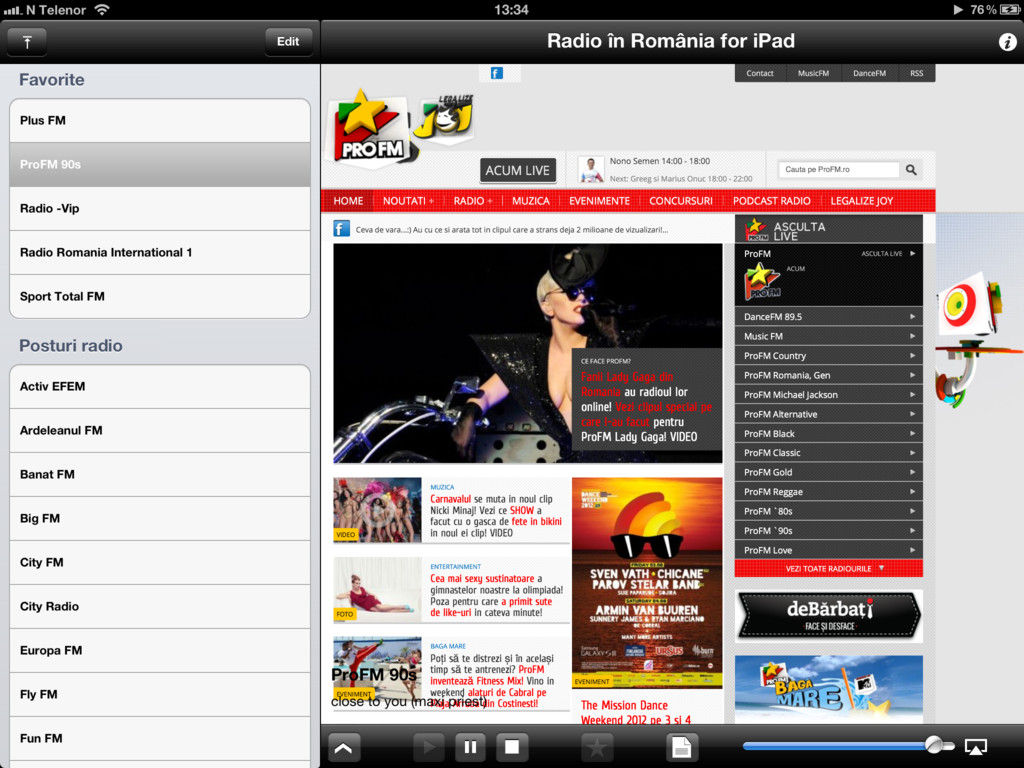
Task: Select Sport Total FM in Favorite
Action: [160, 296]
